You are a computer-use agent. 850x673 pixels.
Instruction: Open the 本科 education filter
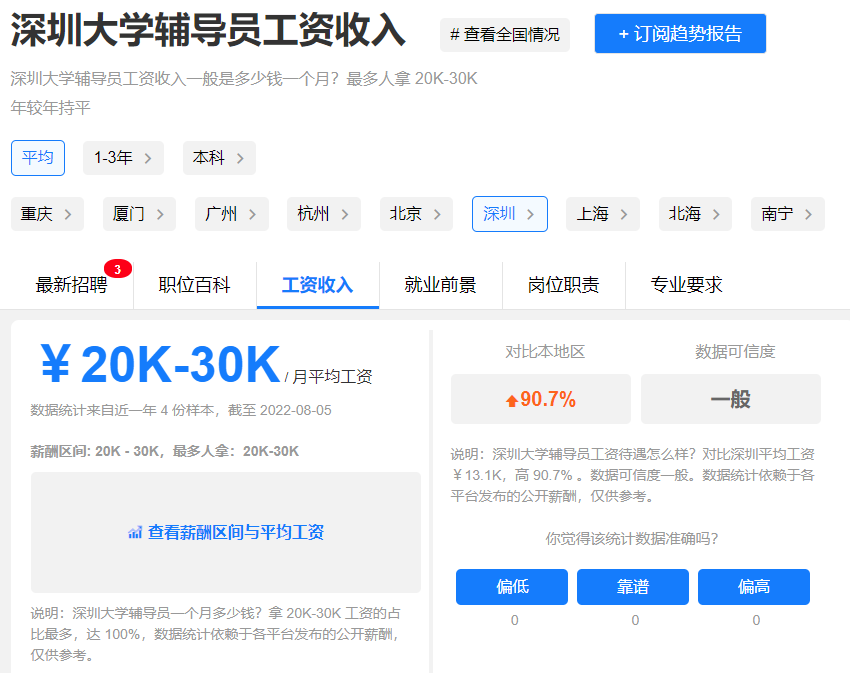click(219, 158)
